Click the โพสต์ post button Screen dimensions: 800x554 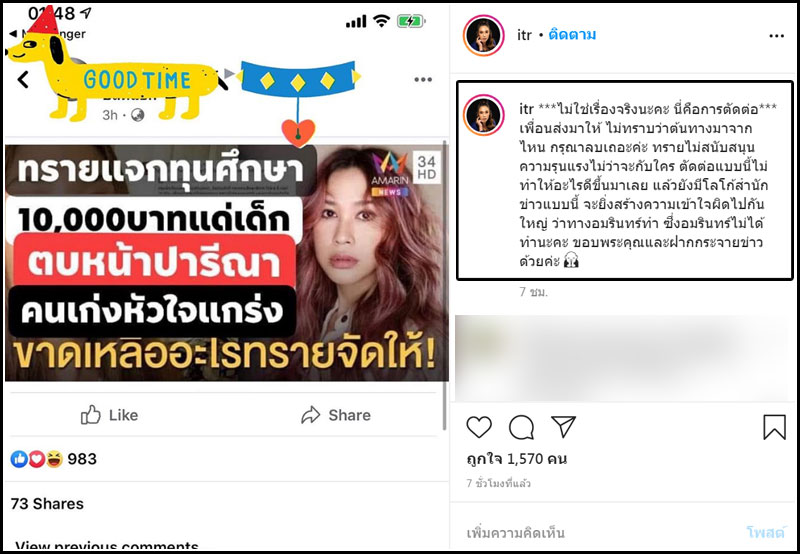765,533
